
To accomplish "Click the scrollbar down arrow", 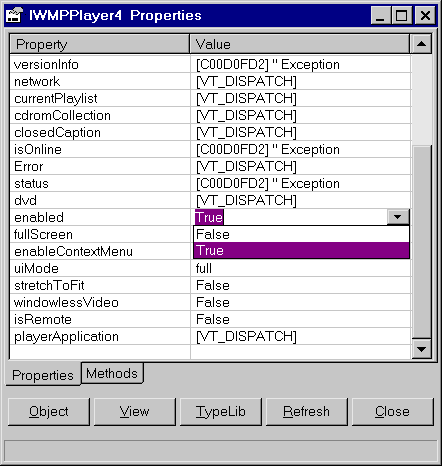I will pyautogui.click(x=422, y=349).
